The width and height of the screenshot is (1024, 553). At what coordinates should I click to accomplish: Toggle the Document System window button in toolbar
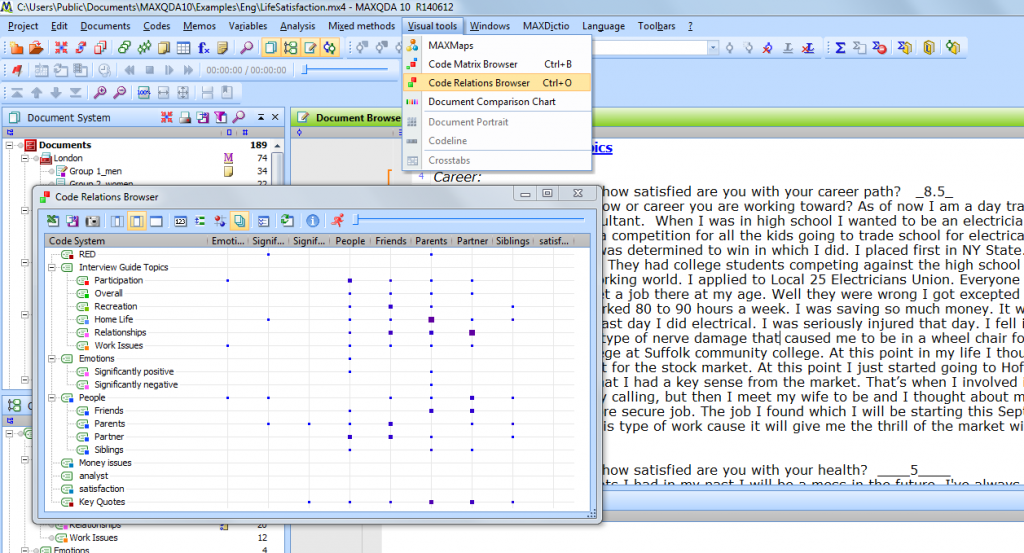(x=272, y=47)
